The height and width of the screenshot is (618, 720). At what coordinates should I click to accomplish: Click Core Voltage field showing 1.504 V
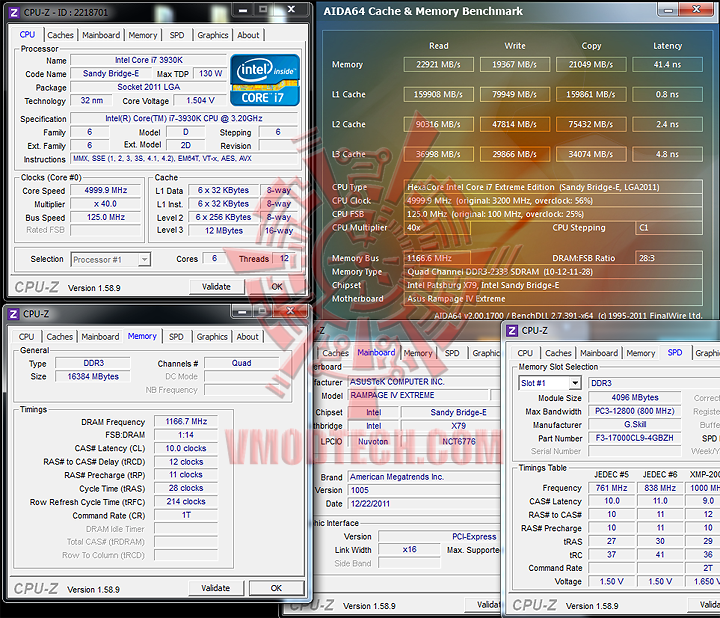click(200, 101)
